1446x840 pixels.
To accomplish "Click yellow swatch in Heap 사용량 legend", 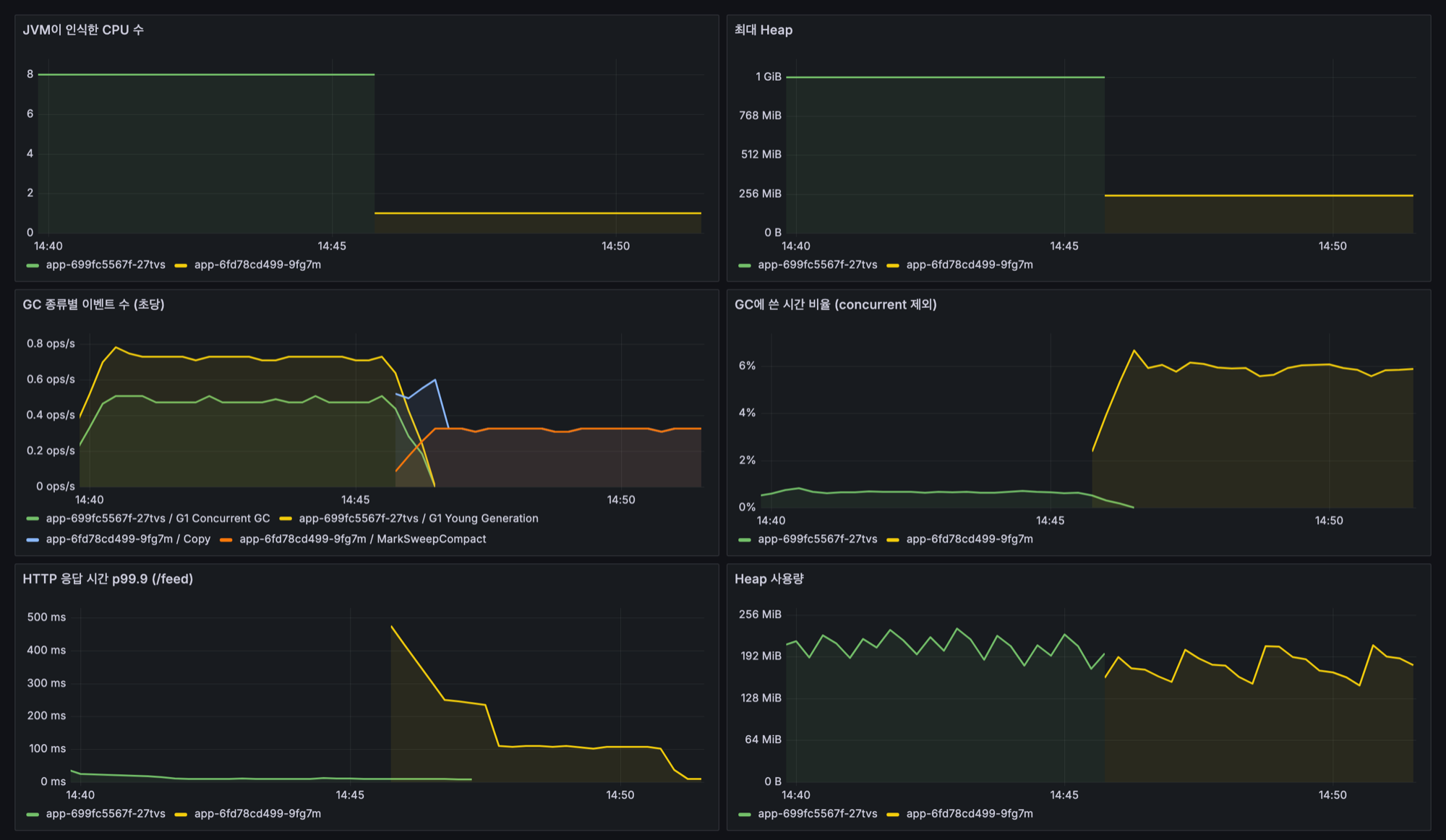I will (x=893, y=815).
